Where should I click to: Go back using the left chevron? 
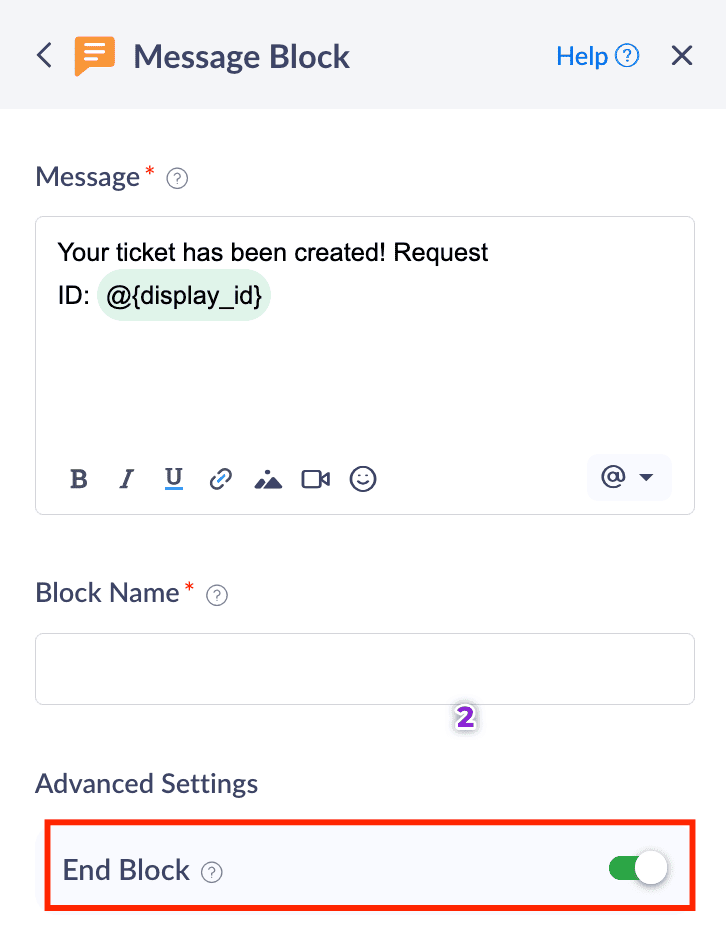(x=44, y=55)
